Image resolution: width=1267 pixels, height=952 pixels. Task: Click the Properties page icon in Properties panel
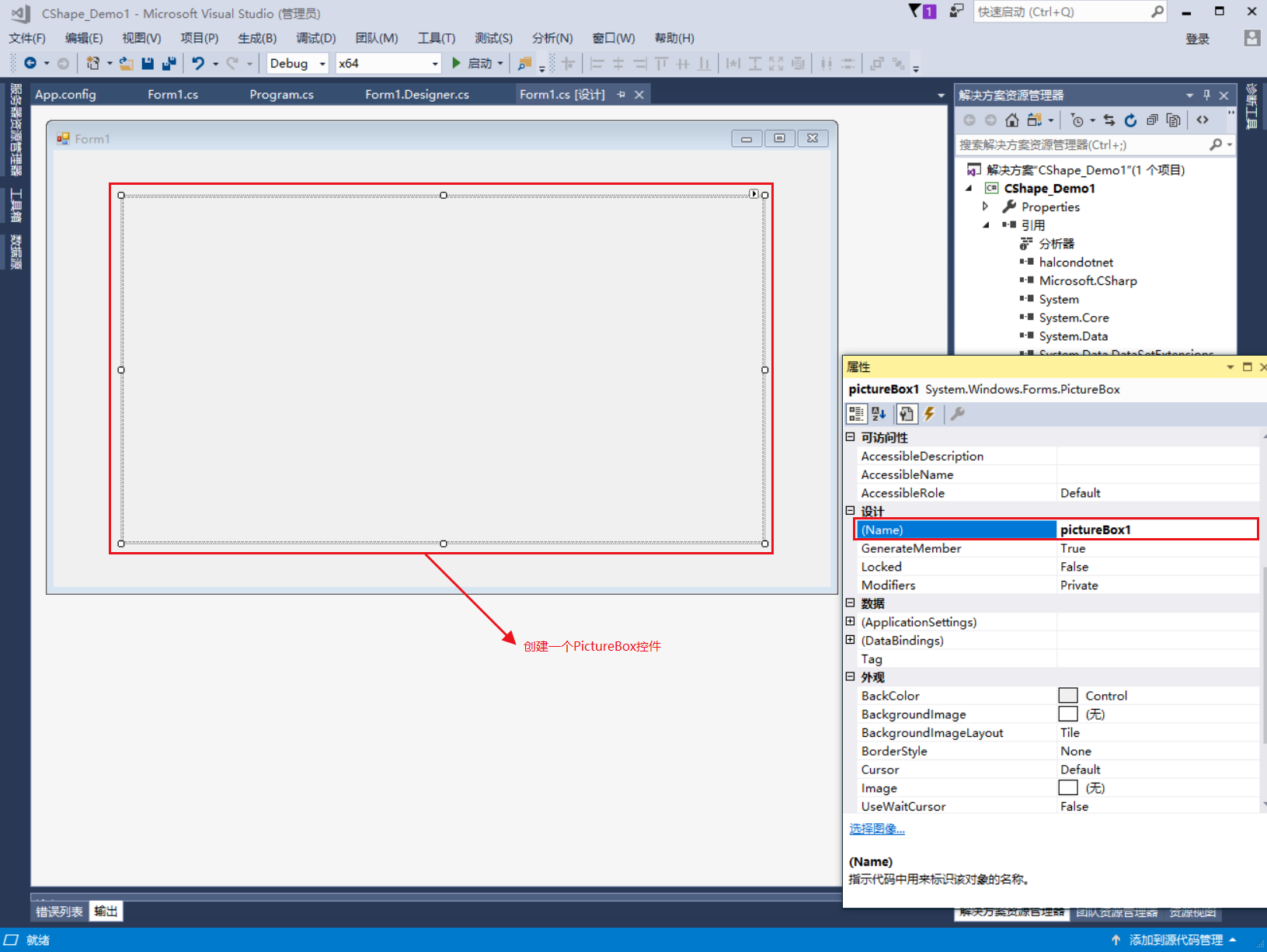(x=907, y=414)
